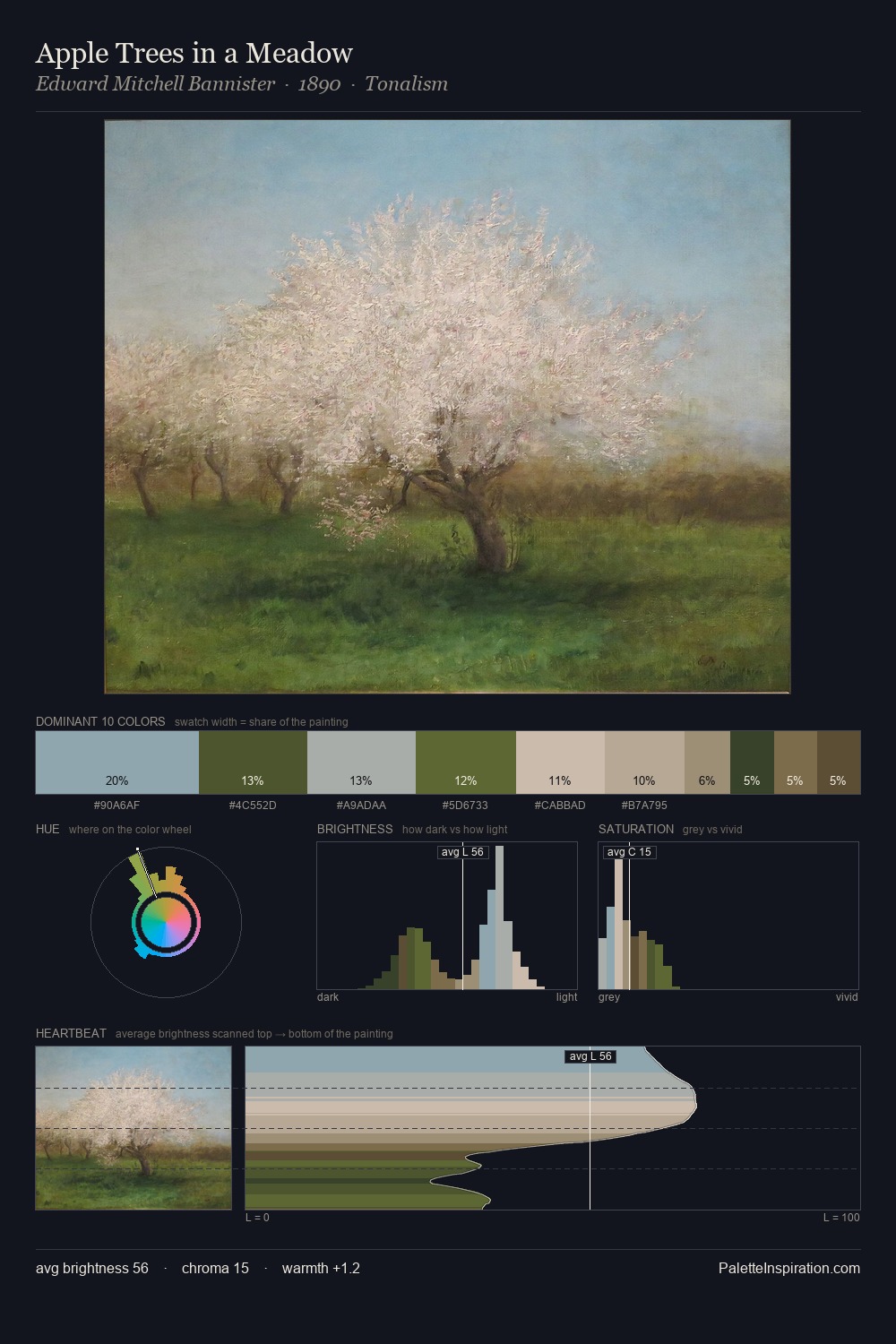
Task: Click 'avg brightness 56' in the footer
Action: tap(92, 1268)
